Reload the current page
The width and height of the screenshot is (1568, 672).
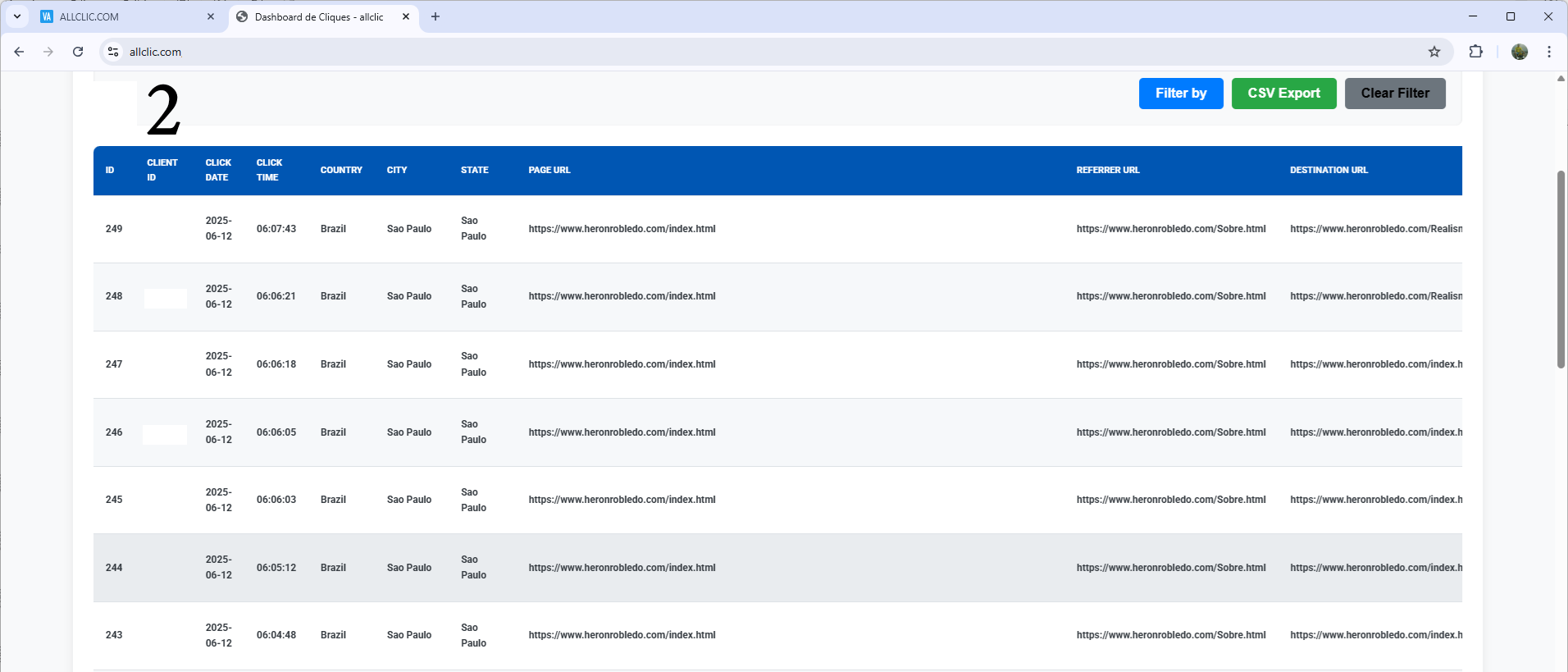[78, 52]
